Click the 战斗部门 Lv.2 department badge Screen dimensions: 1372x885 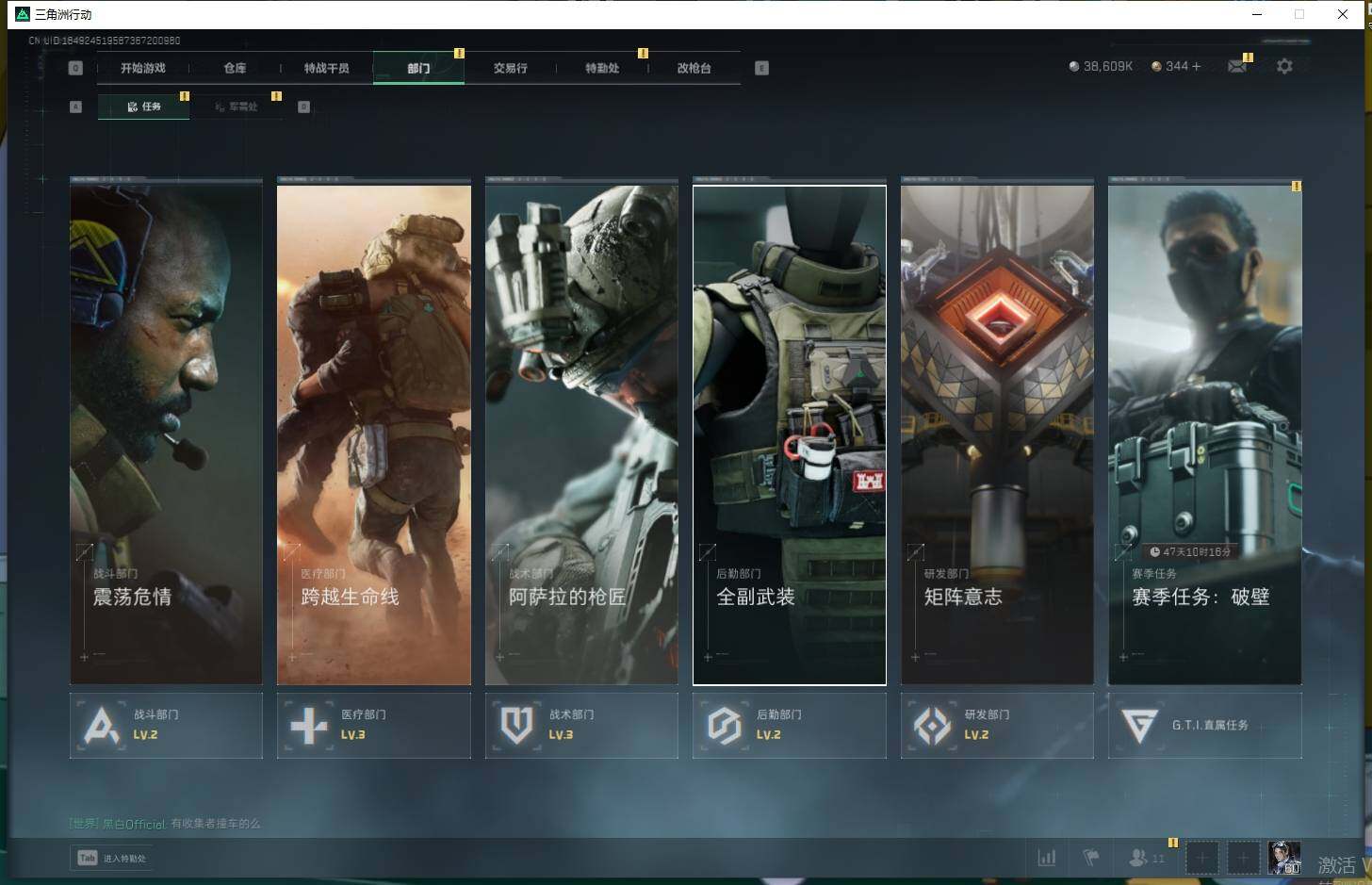point(166,726)
